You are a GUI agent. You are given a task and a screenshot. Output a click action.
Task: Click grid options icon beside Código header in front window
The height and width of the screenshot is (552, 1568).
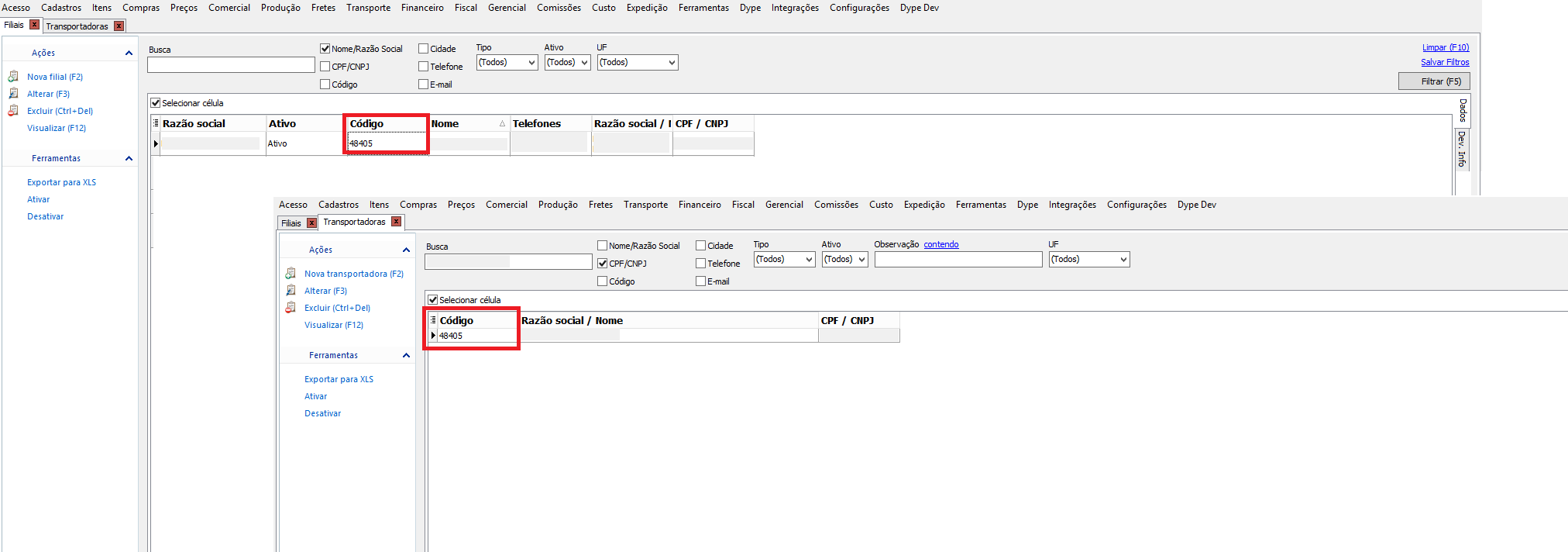433,320
